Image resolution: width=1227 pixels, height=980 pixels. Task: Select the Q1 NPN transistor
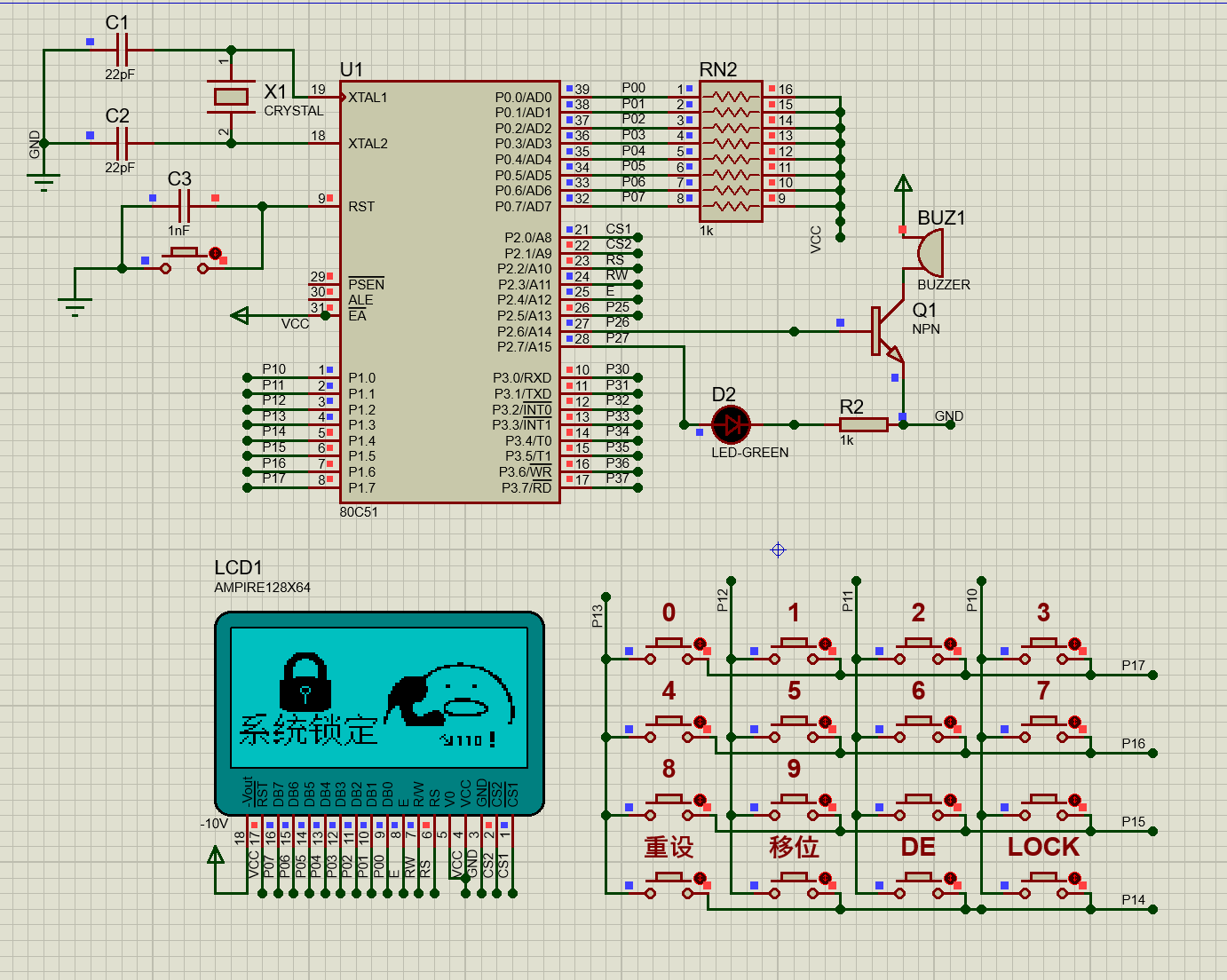coord(882,332)
